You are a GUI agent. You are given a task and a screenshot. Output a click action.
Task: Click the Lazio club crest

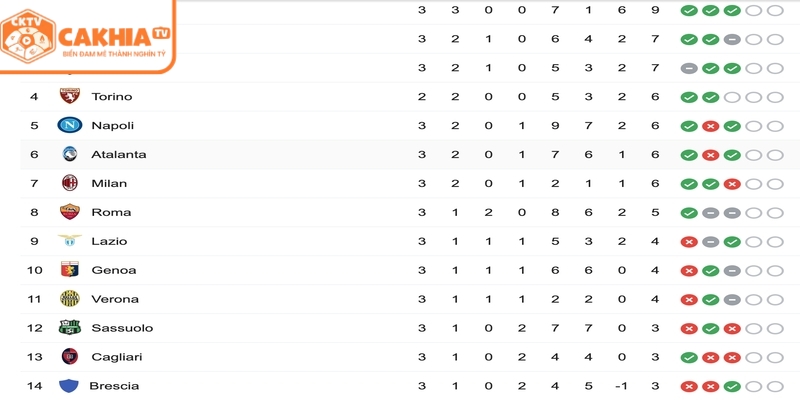69,241
